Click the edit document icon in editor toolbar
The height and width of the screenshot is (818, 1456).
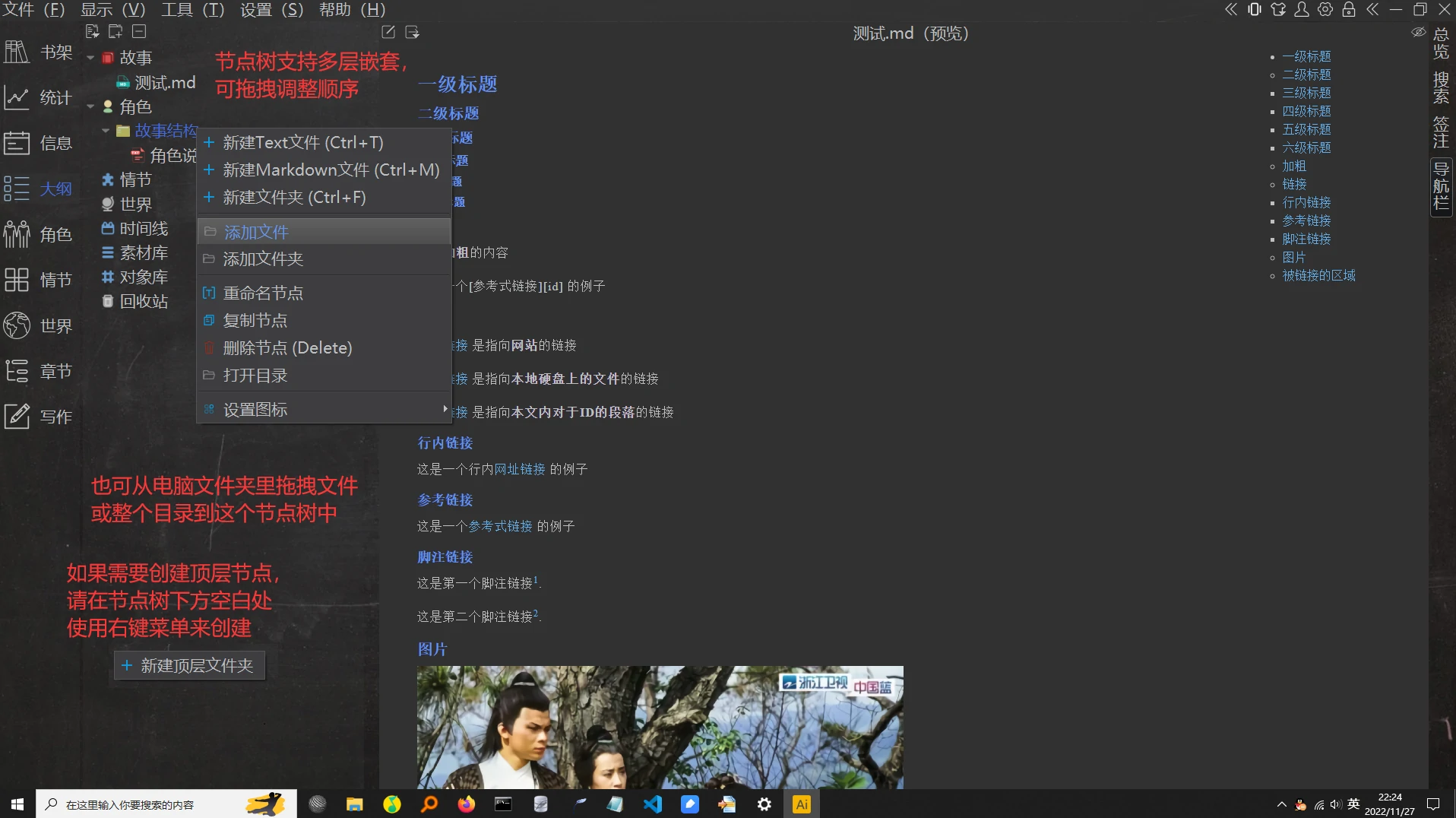click(388, 32)
